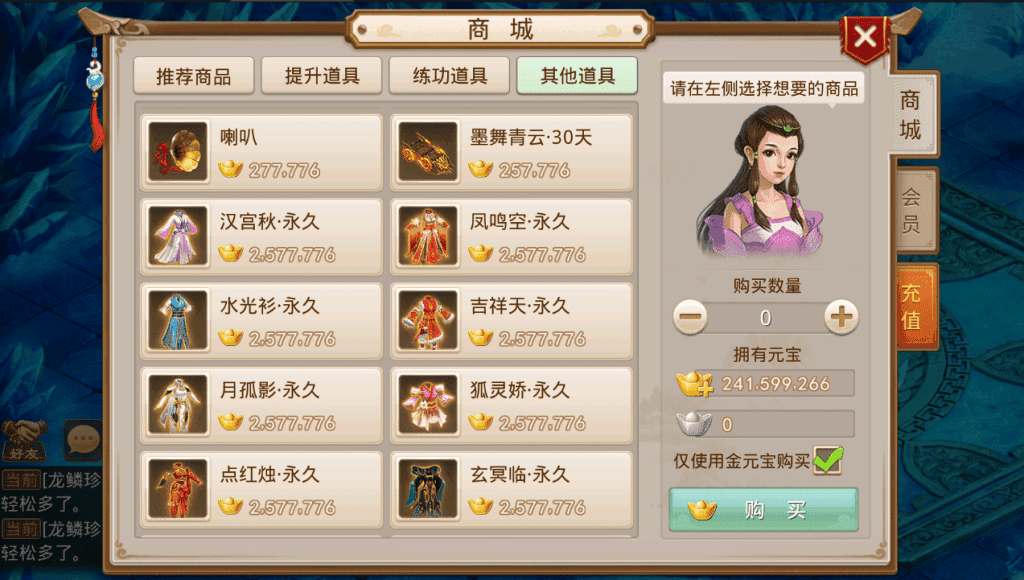Choose the 墨舞青云·30天 mount icon
The width and height of the screenshot is (1024, 580).
tap(428, 152)
